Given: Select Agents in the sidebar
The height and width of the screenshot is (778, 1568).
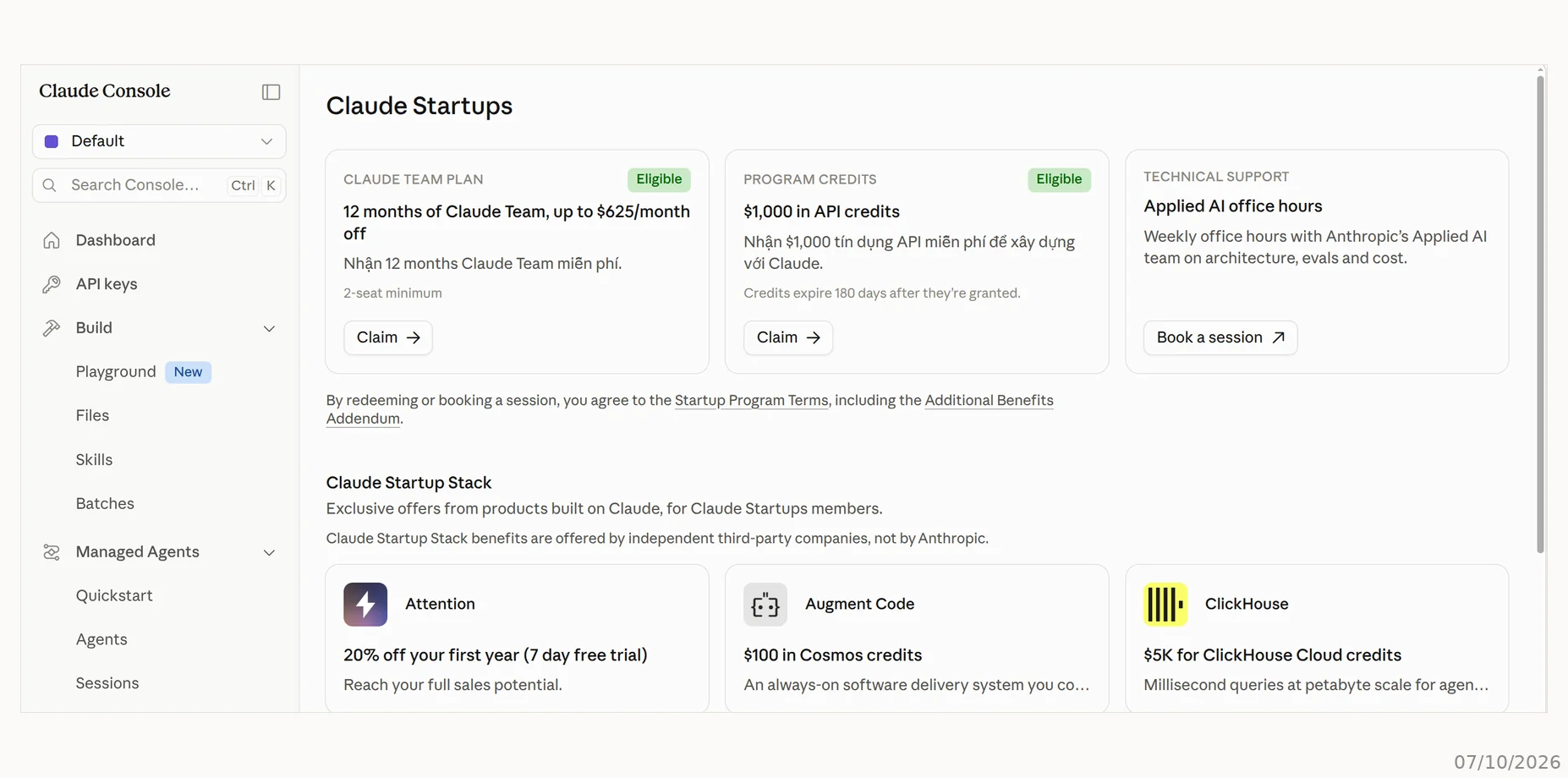Looking at the screenshot, I should tap(101, 639).
